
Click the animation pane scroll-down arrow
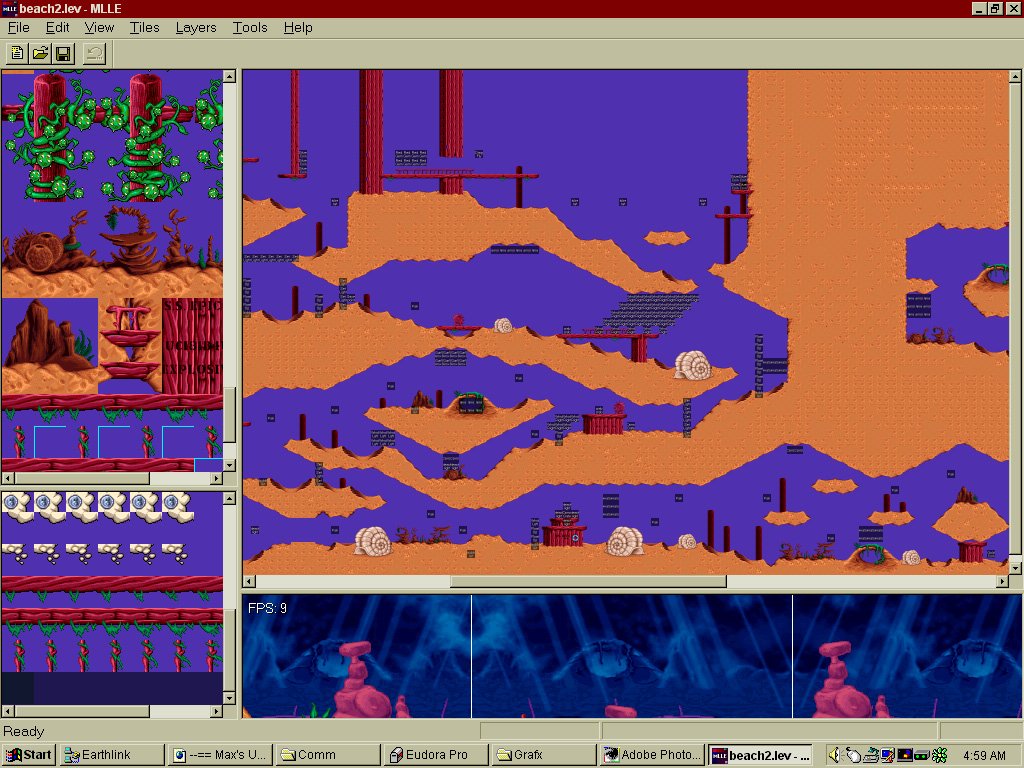[x=229, y=698]
